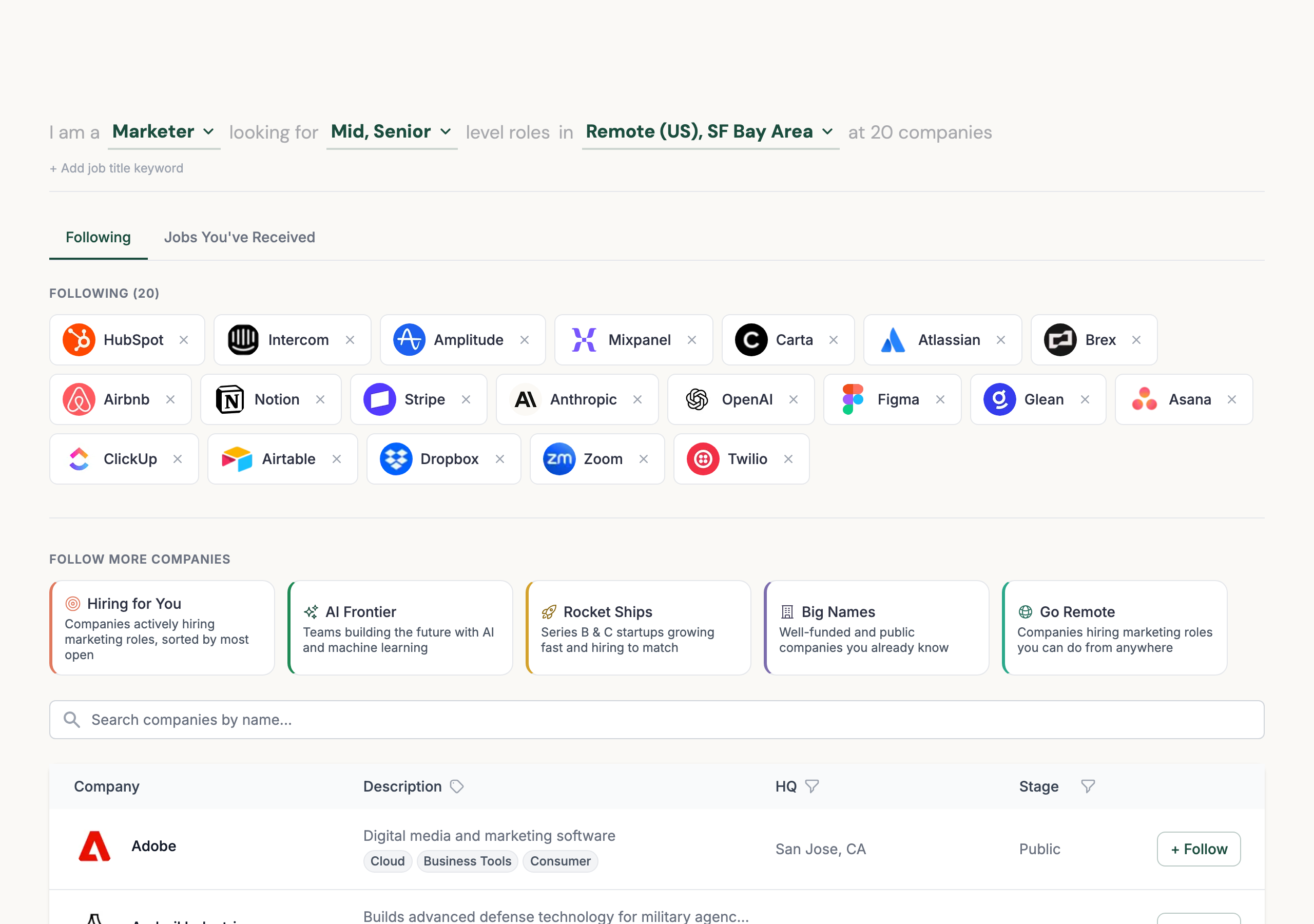Image resolution: width=1314 pixels, height=924 pixels.
Task: Click the magnifying glass in the search bar
Action: tap(72, 720)
